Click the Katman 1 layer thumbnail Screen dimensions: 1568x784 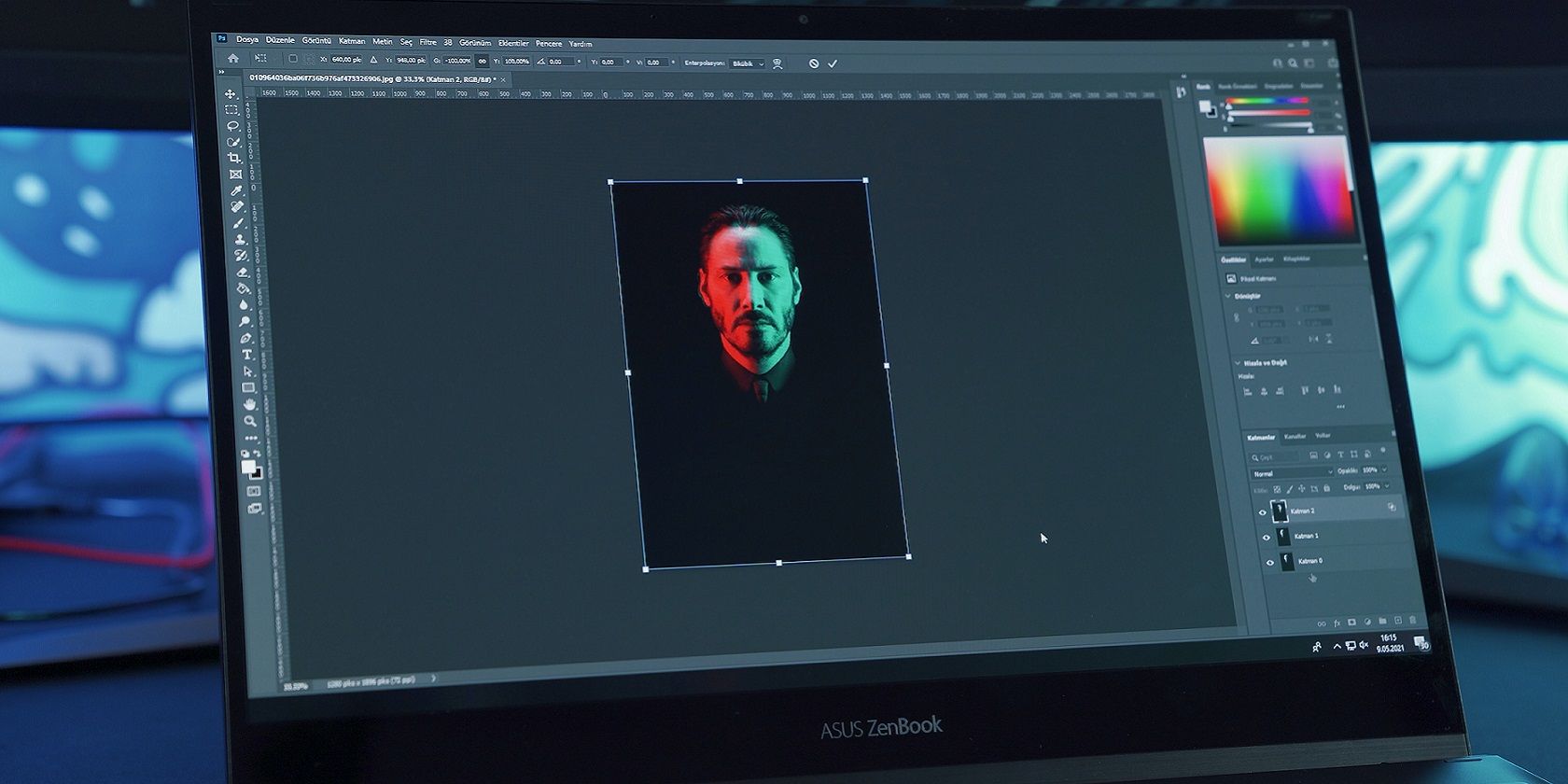(1282, 536)
